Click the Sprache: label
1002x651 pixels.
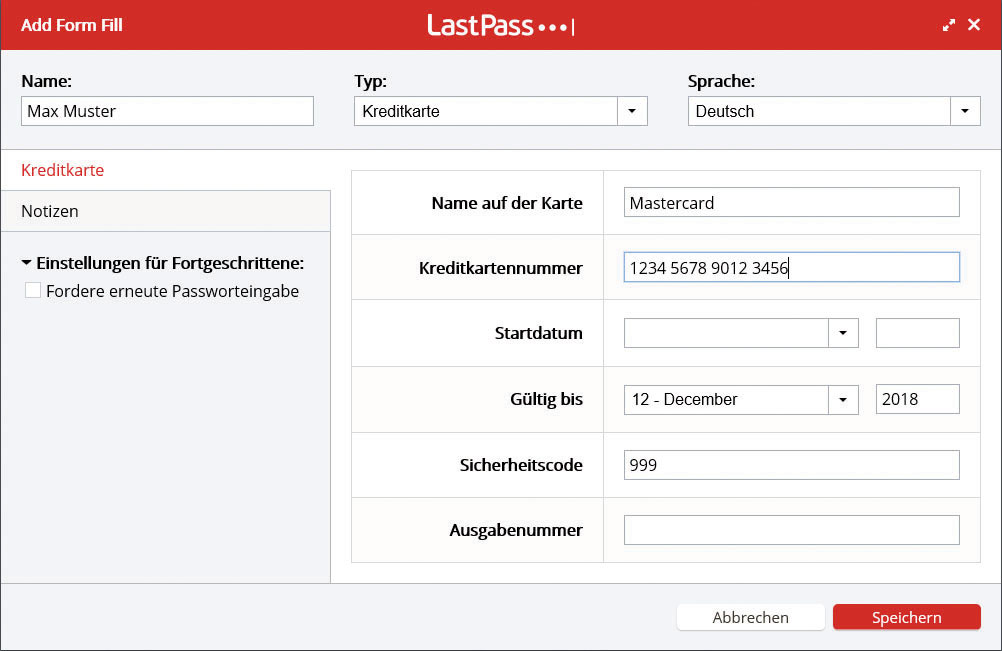tap(721, 81)
